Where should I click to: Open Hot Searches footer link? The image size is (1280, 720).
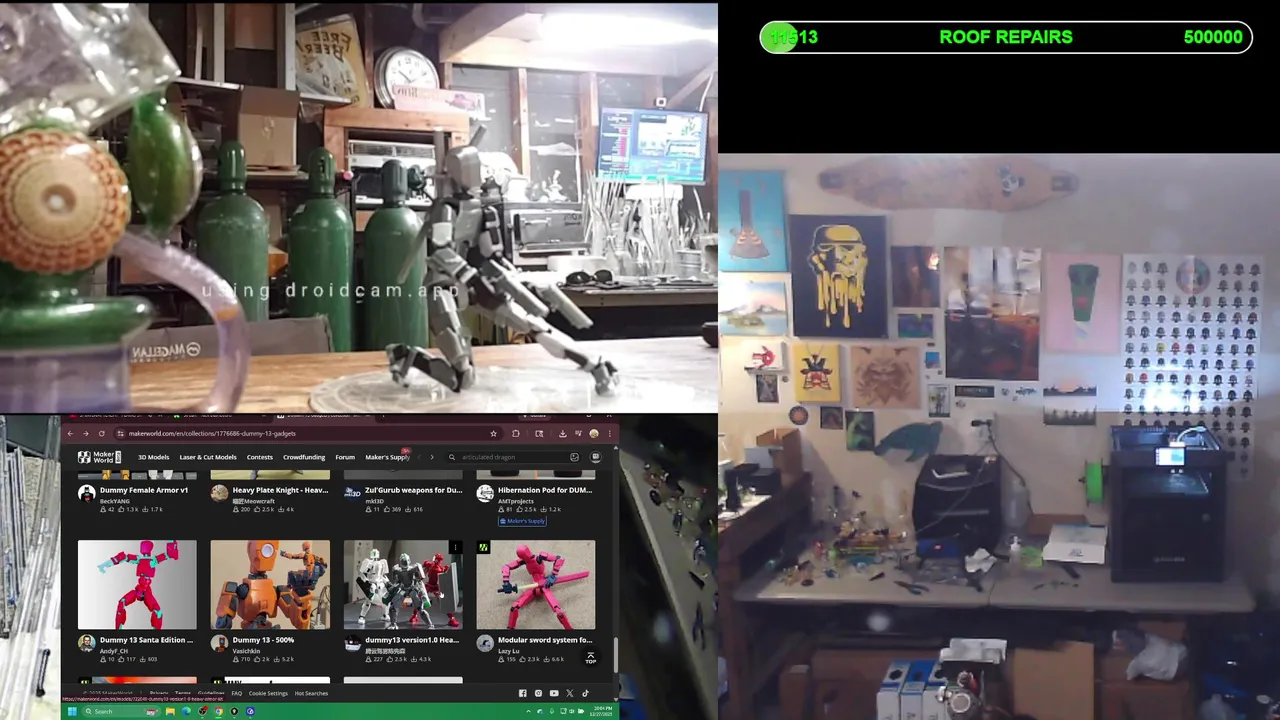tap(311, 693)
